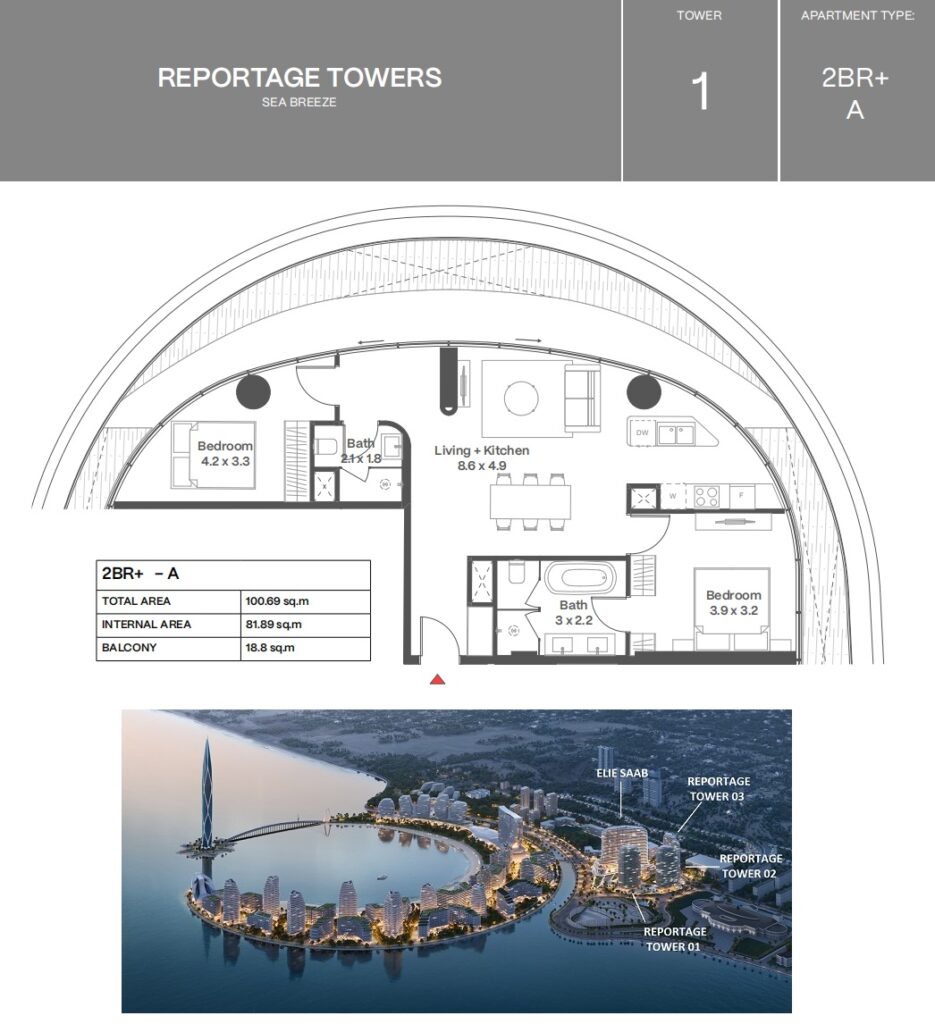Image resolution: width=935 pixels, height=1024 pixels.
Task: Toggle the dark column circle near the kitchen
Action: 643,391
